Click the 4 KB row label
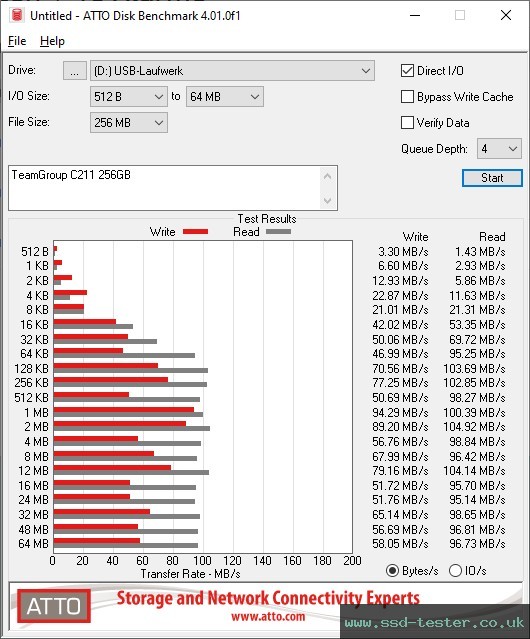 [x=37, y=295]
